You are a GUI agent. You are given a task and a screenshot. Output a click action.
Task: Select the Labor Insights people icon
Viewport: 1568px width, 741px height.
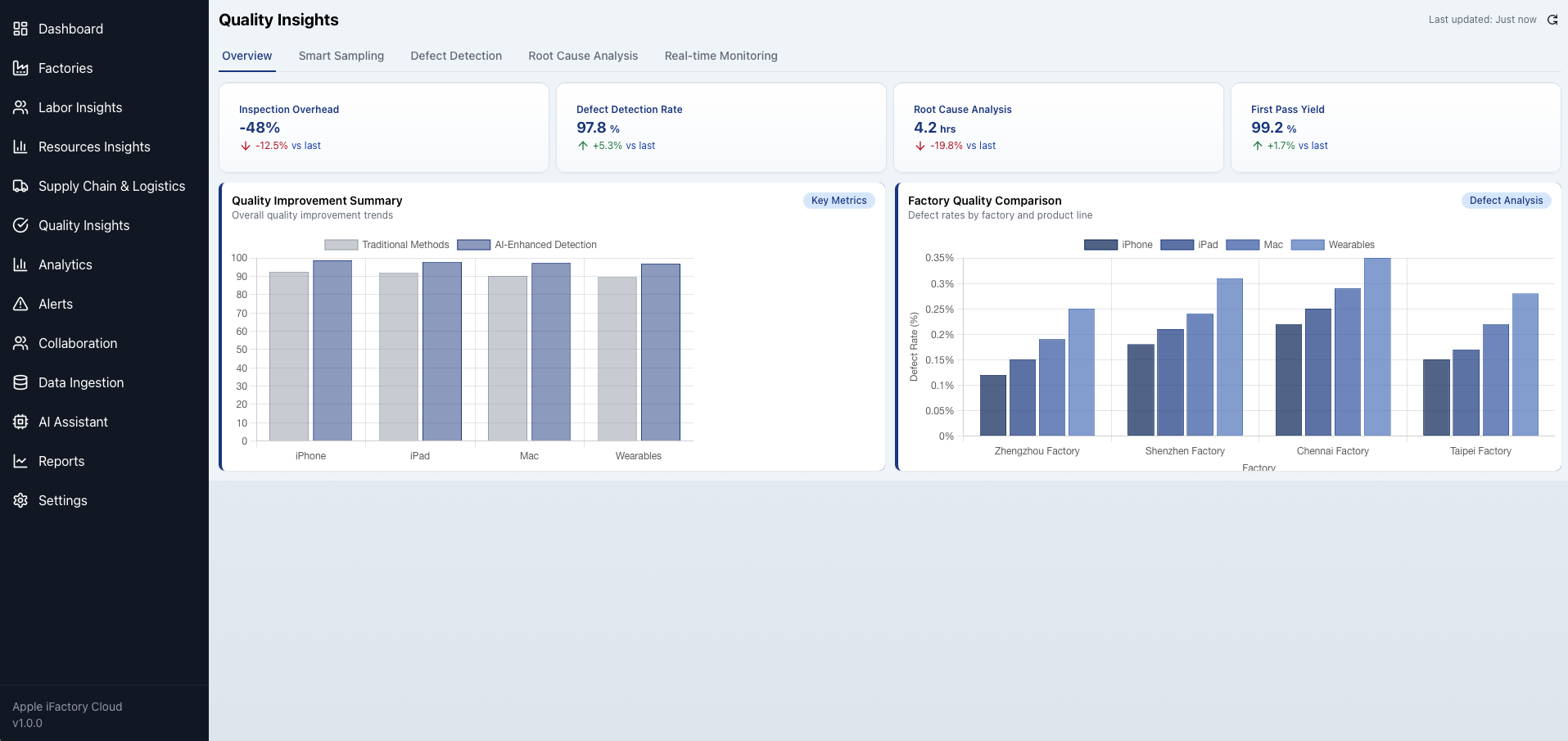click(x=20, y=107)
